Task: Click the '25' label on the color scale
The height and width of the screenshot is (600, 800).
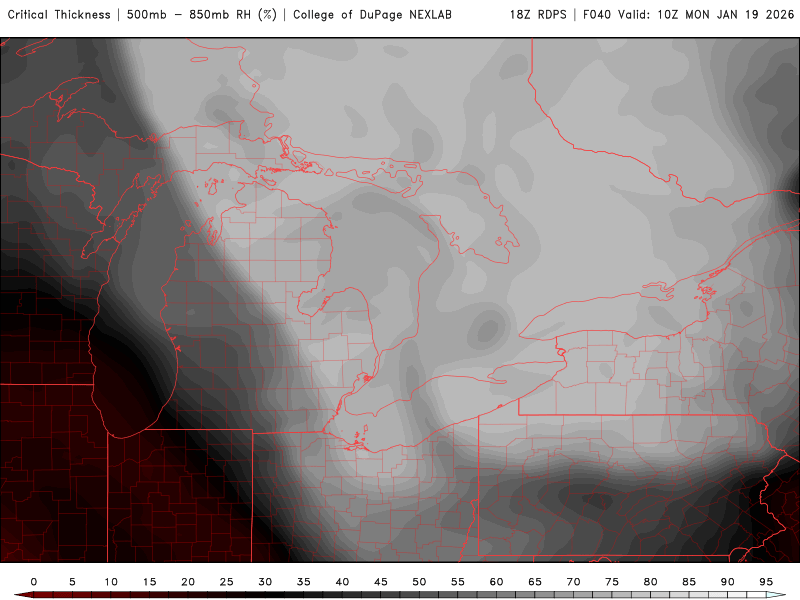Action: 227,582
